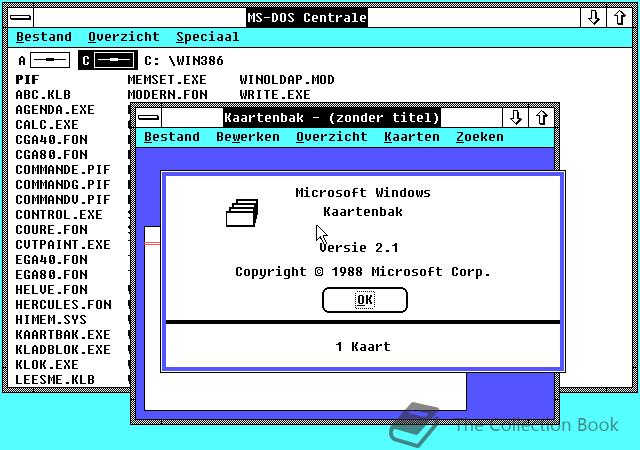Select EGA40.FON in file list
Viewport: 640px width, 450px height.
(51, 260)
